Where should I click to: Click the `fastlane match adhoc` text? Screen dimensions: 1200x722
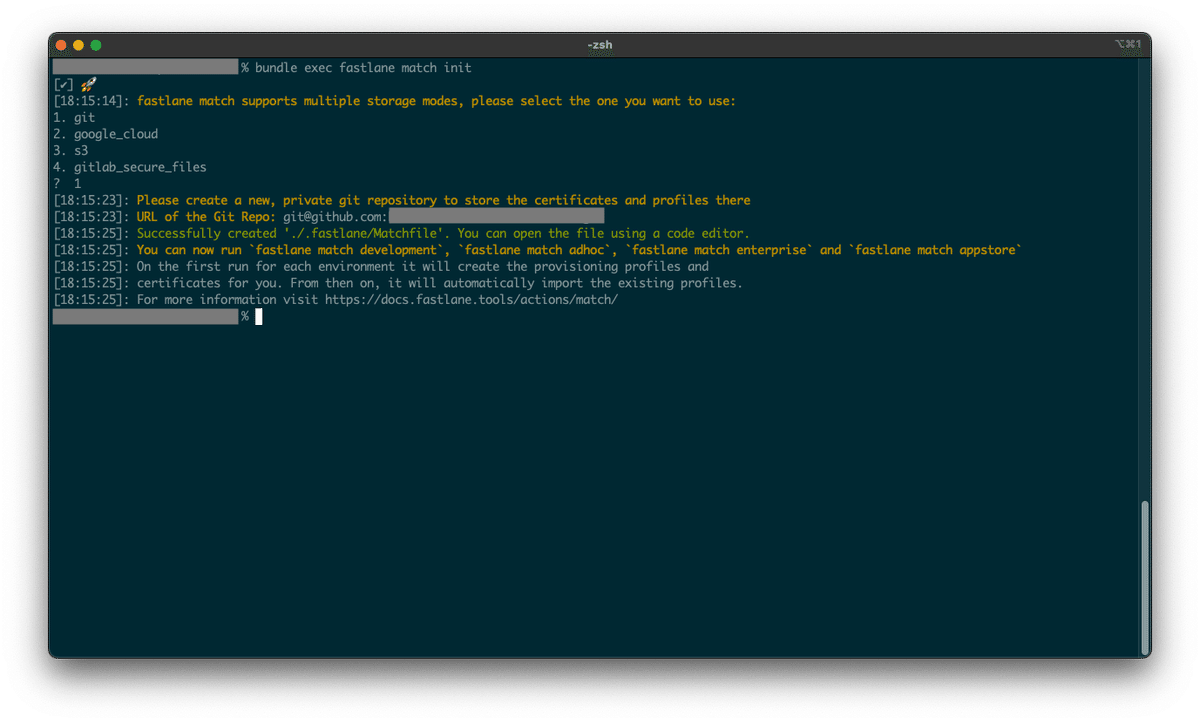(x=534, y=250)
